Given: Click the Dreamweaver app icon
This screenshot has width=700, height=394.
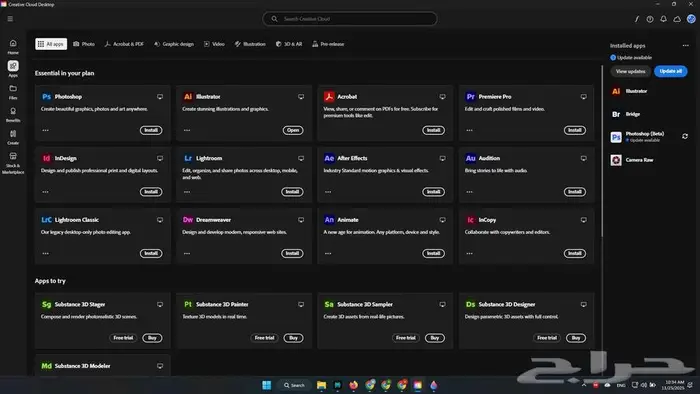Looking at the screenshot, I should pos(188,220).
